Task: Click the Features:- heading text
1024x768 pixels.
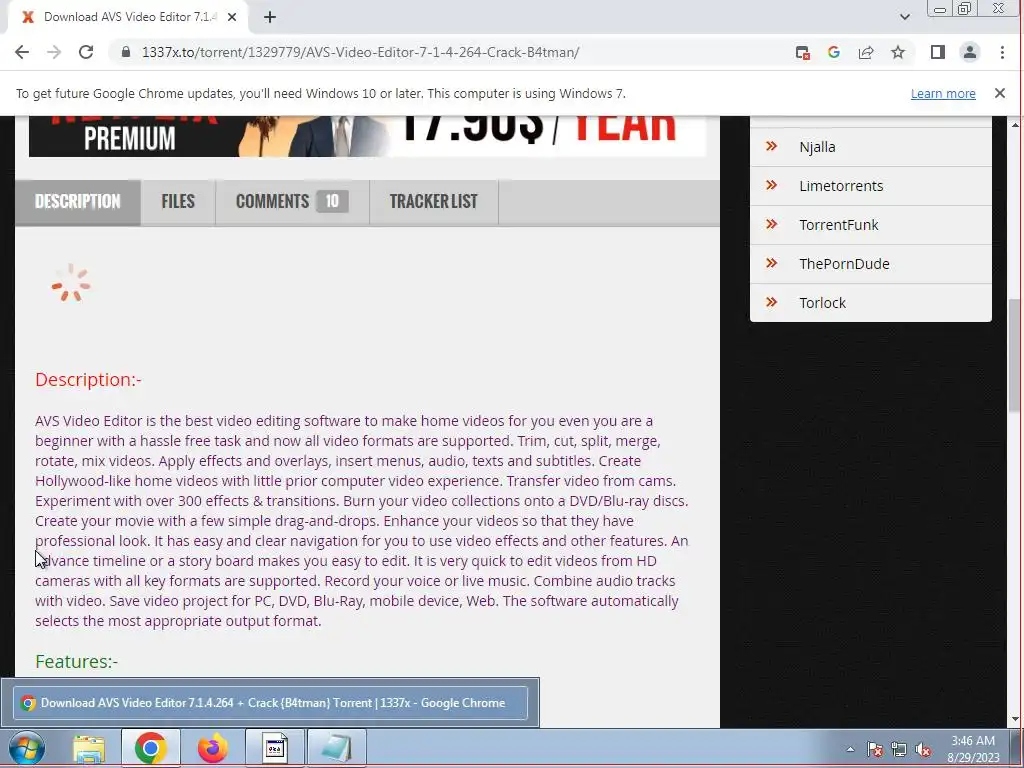Action: click(x=76, y=662)
